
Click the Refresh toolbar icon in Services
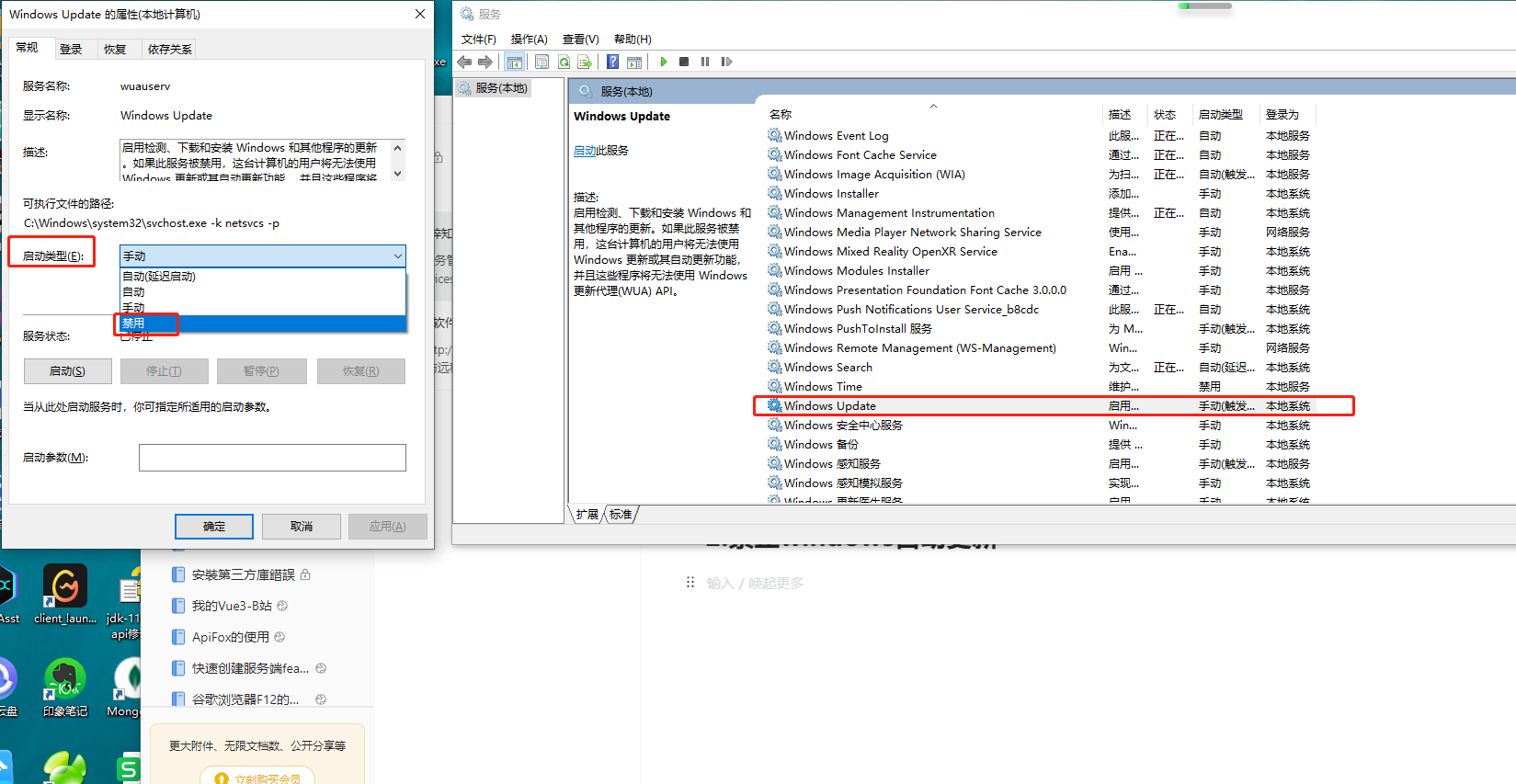[x=564, y=62]
